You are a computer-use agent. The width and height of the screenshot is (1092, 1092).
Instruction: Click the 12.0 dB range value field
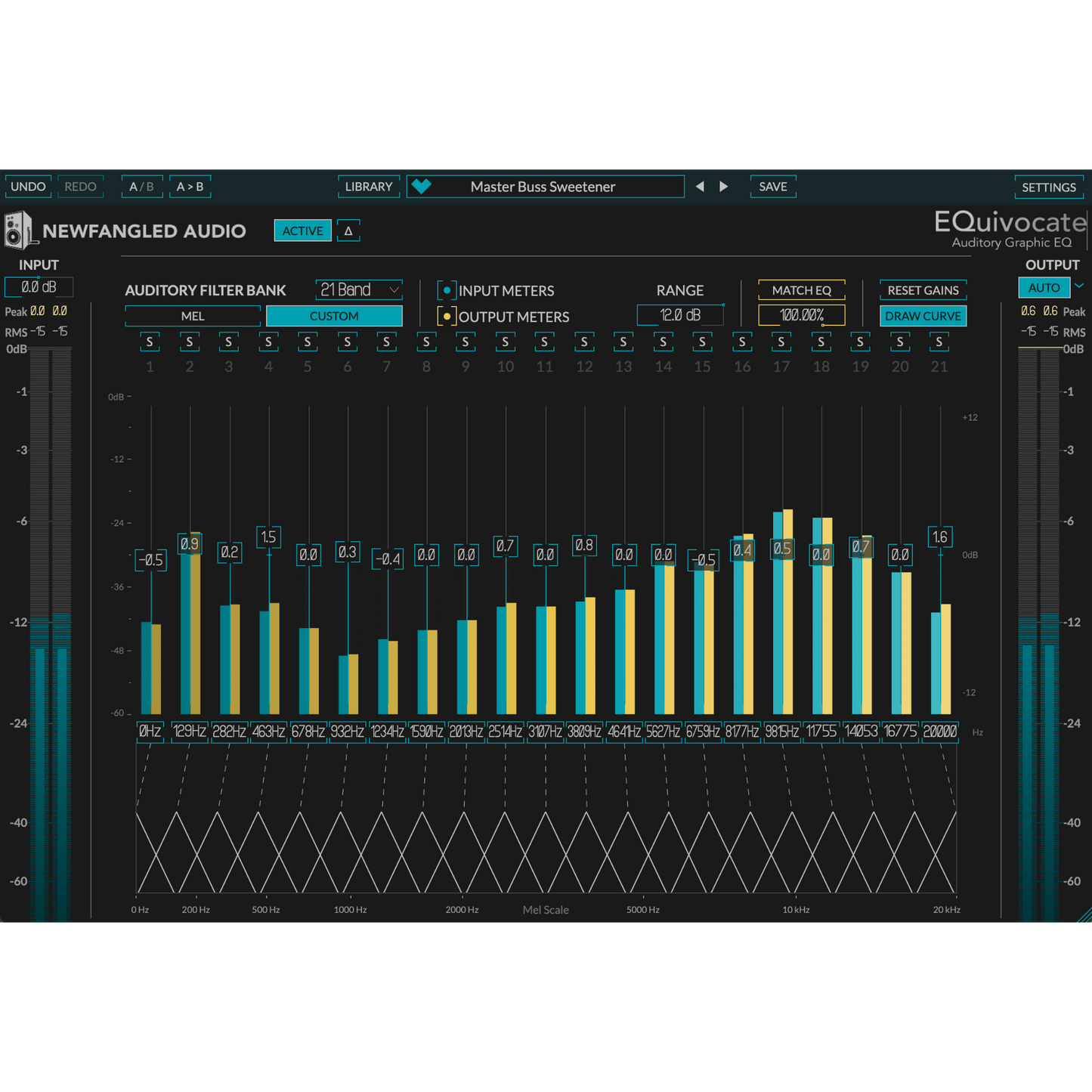click(x=680, y=315)
